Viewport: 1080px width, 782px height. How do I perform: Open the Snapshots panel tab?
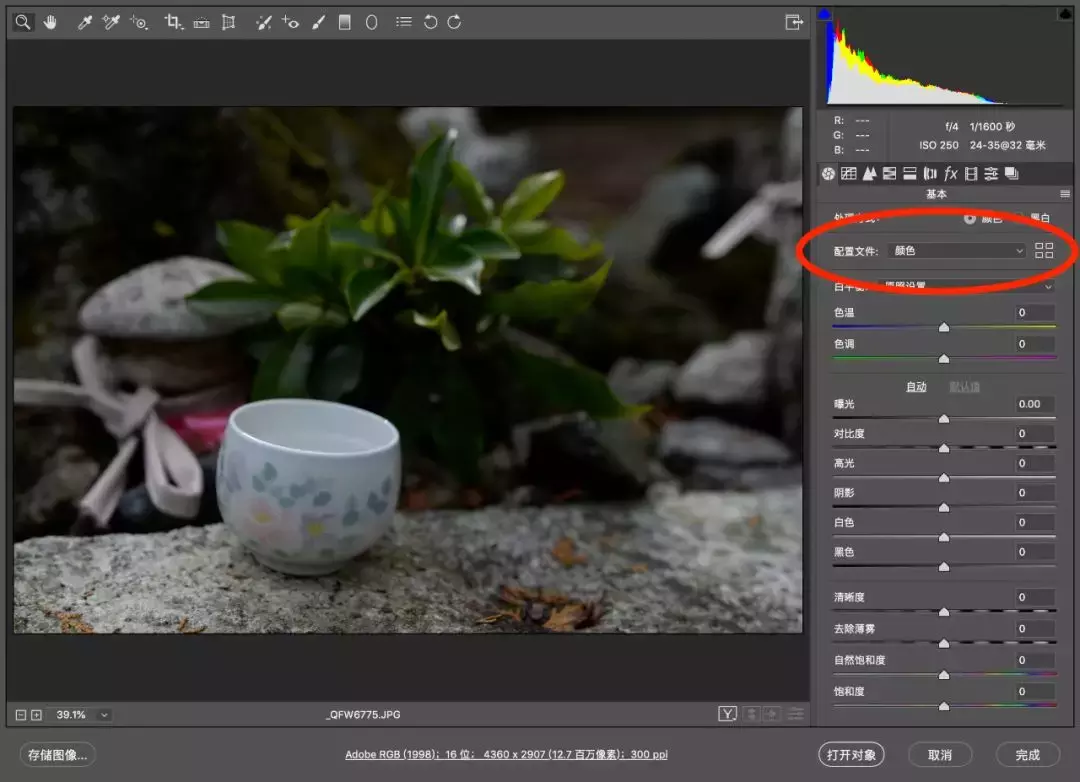(1012, 174)
